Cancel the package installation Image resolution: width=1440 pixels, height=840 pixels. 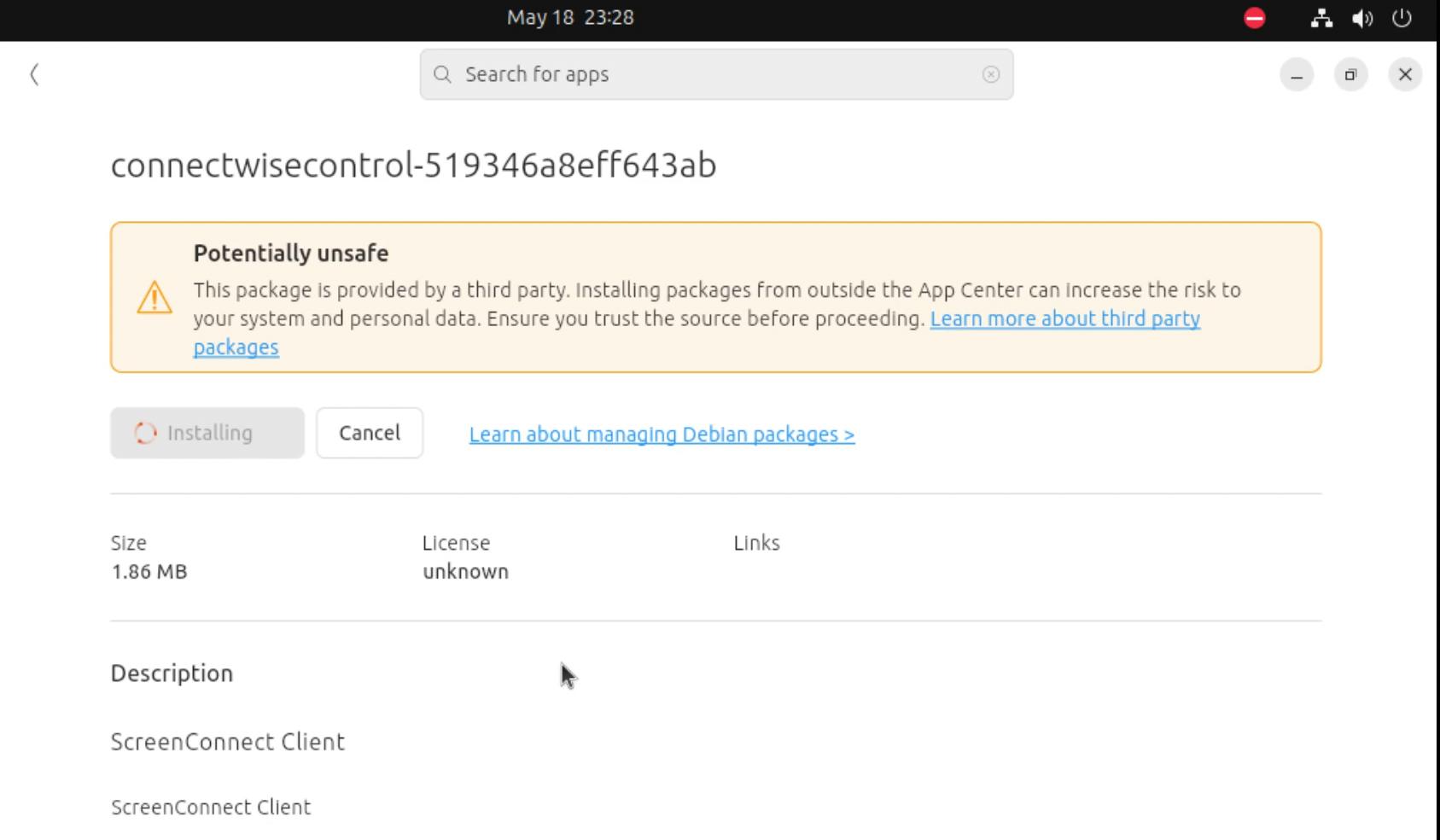[x=370, y=433]
